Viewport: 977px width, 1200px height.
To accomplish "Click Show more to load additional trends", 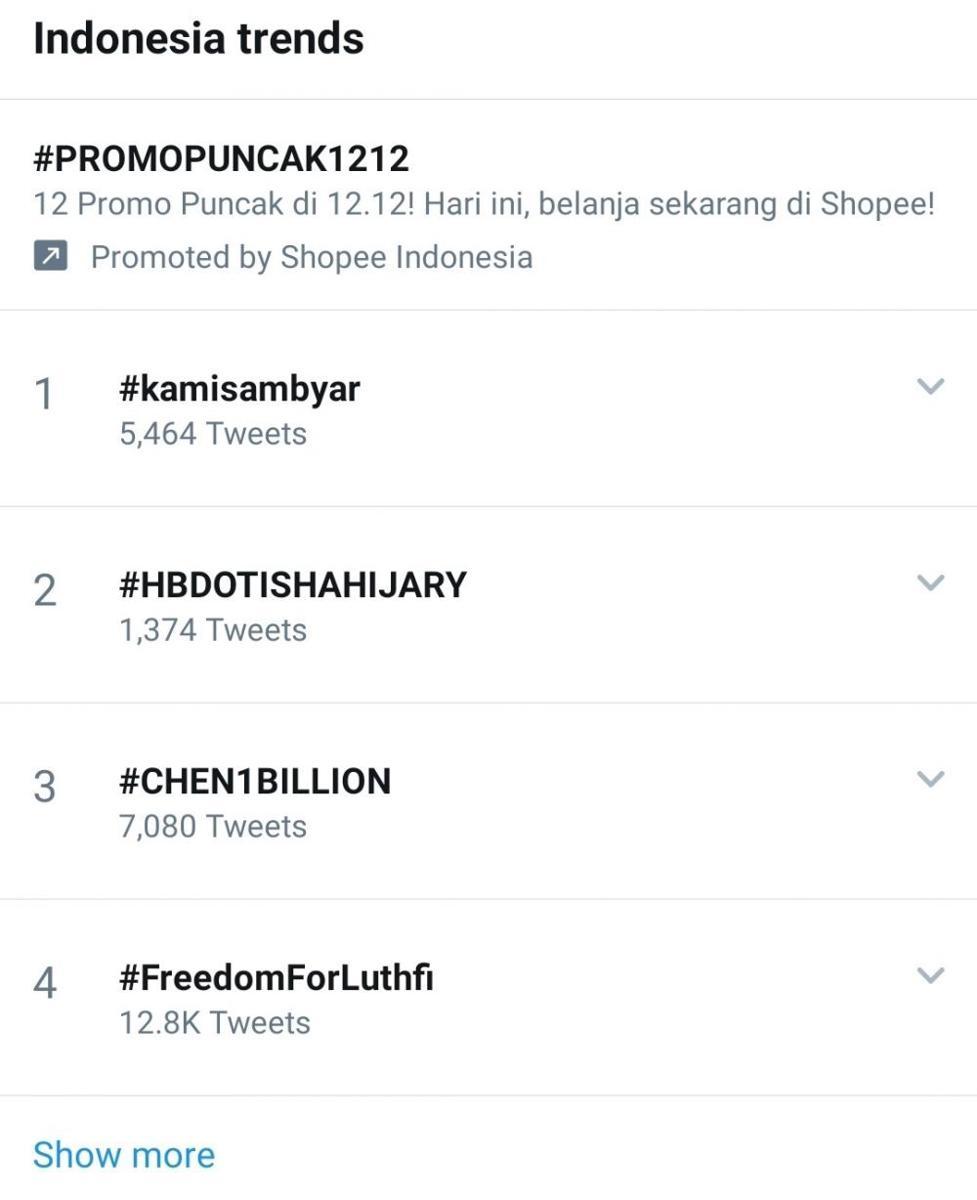I will coord(124,1154).
